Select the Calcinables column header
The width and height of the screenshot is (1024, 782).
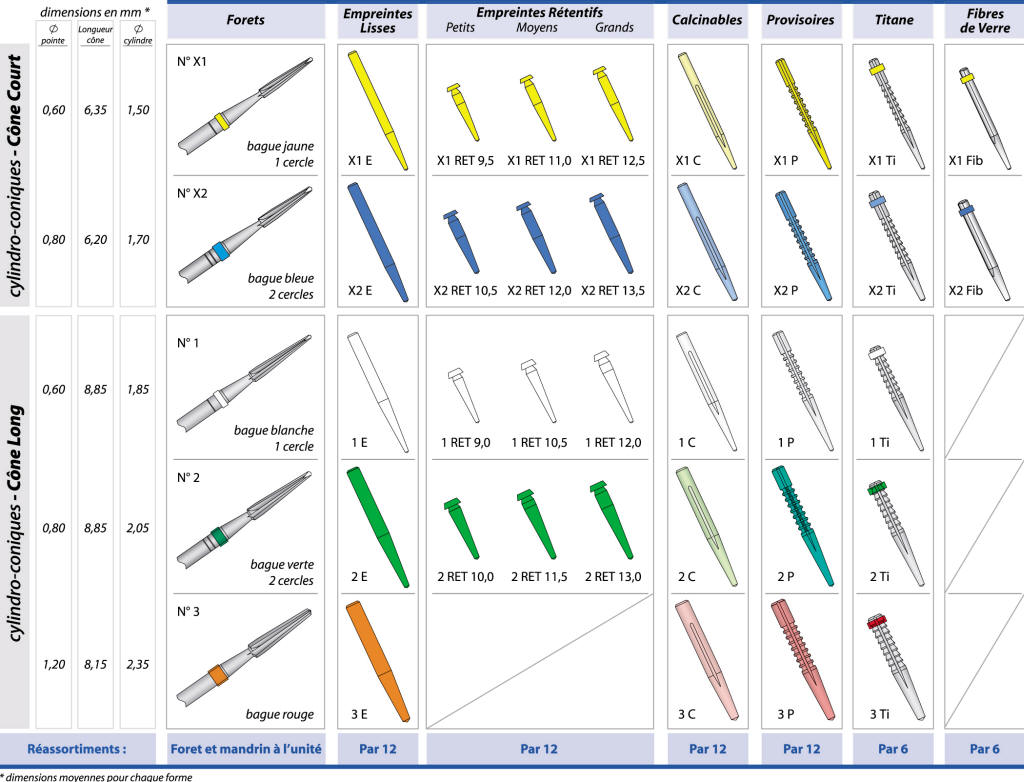point(708,20)
